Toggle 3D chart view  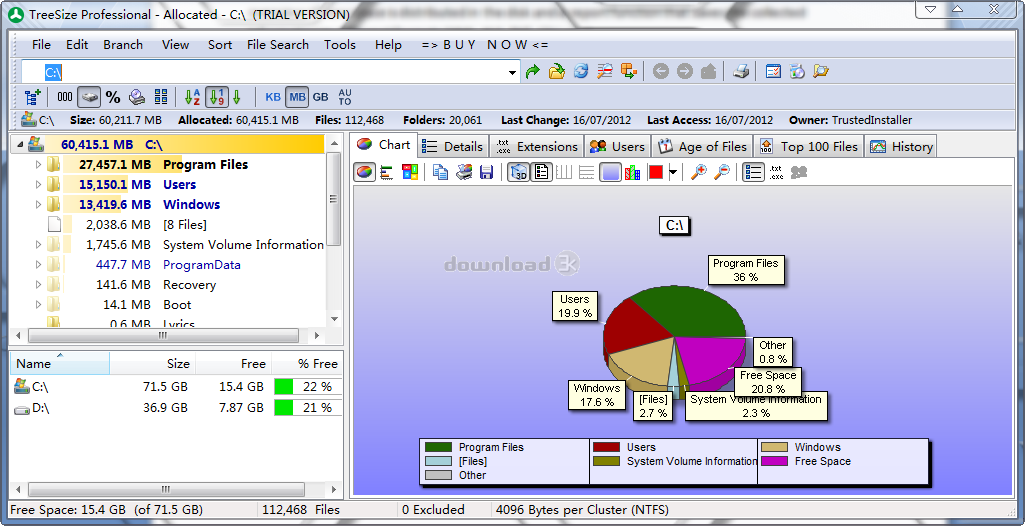click(518, 173)
